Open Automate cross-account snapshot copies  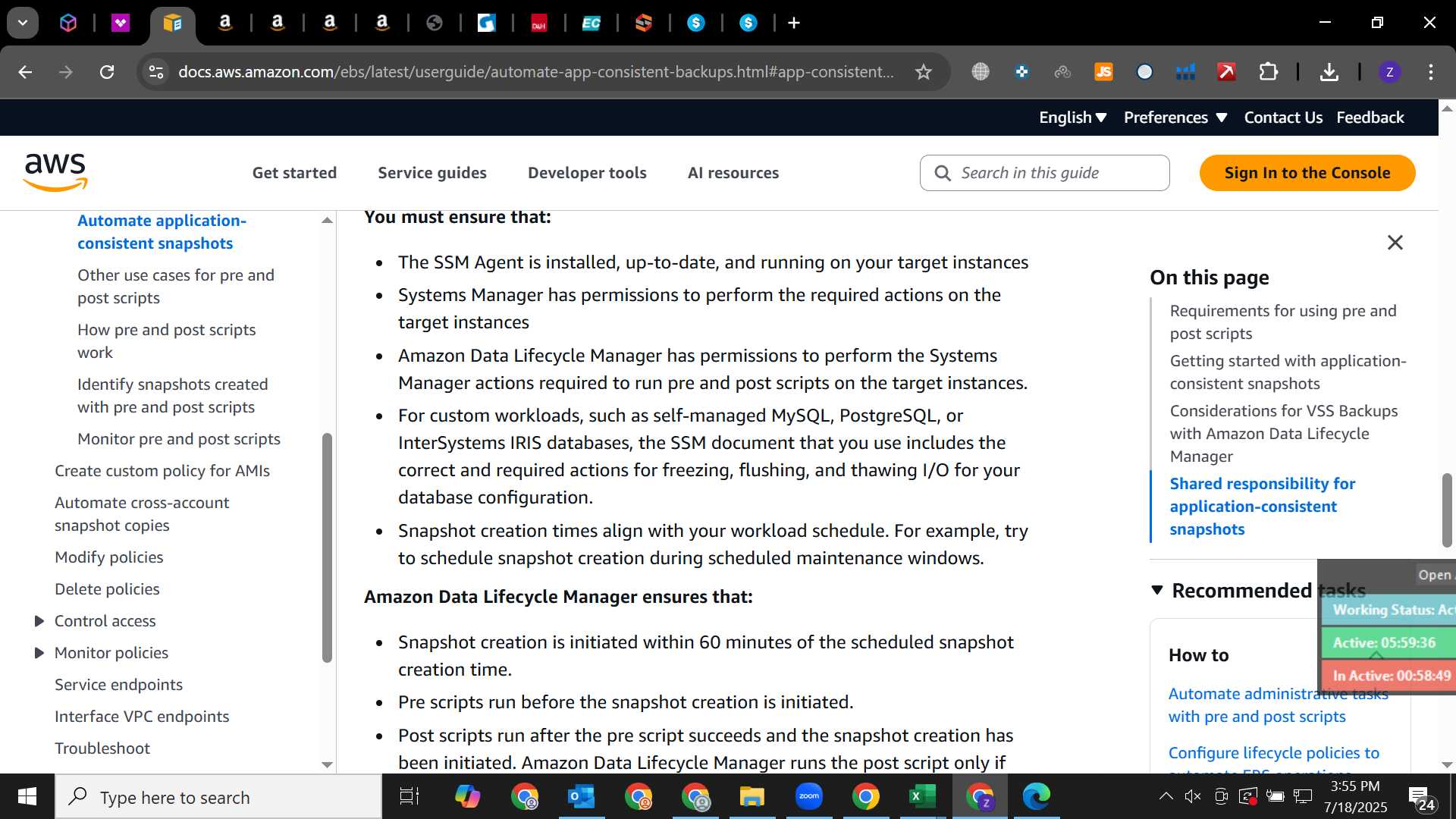click(x=141, y=514)
